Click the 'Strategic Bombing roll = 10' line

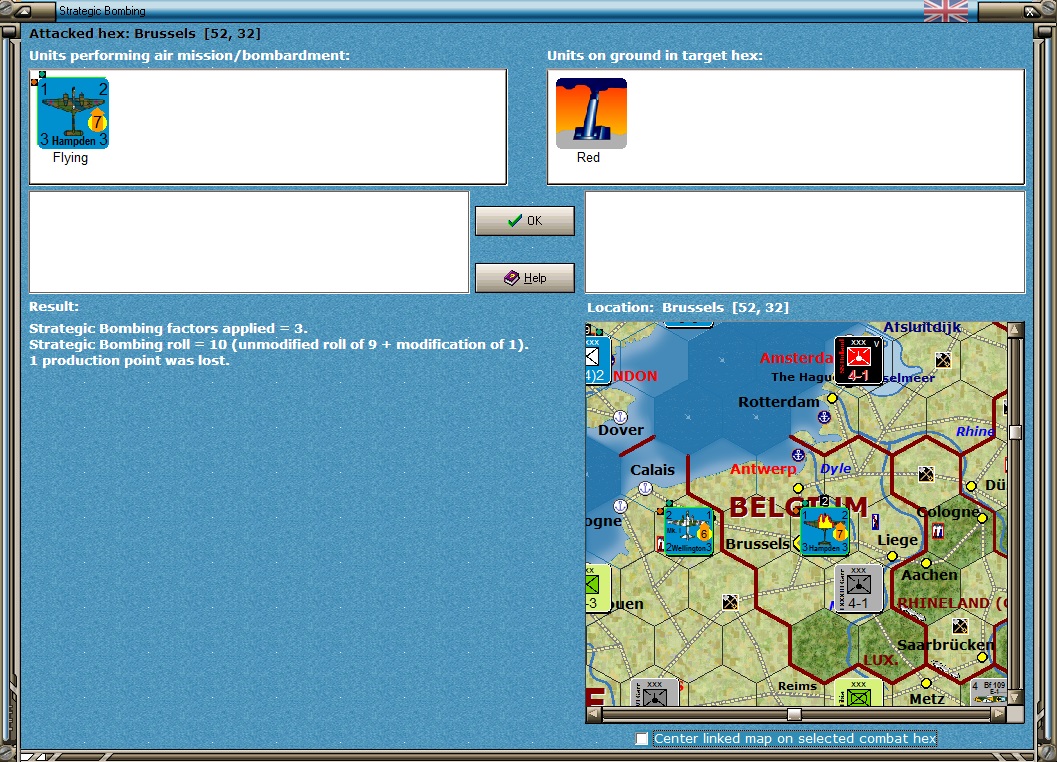tap(278, 345)
